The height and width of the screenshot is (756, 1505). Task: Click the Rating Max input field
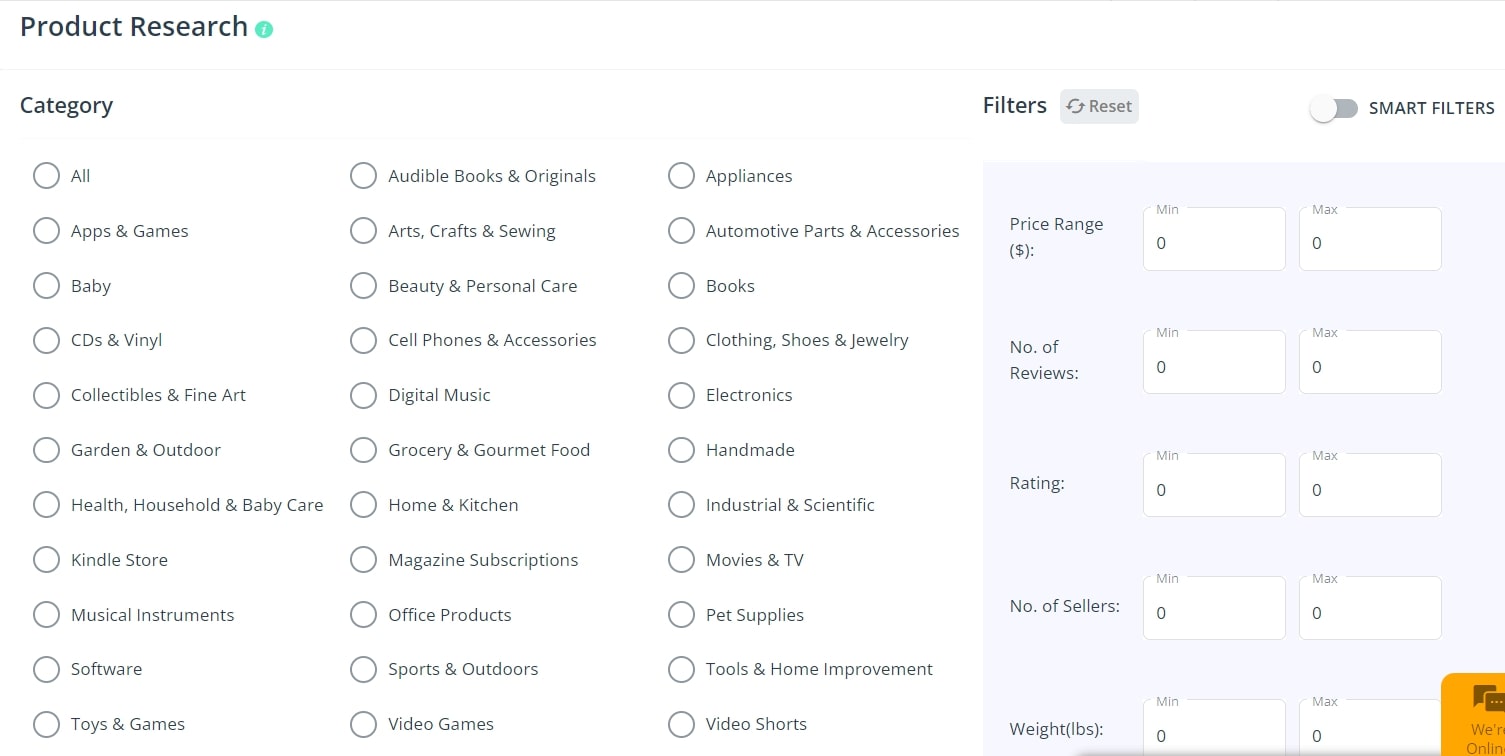(x=1370, y=485)
